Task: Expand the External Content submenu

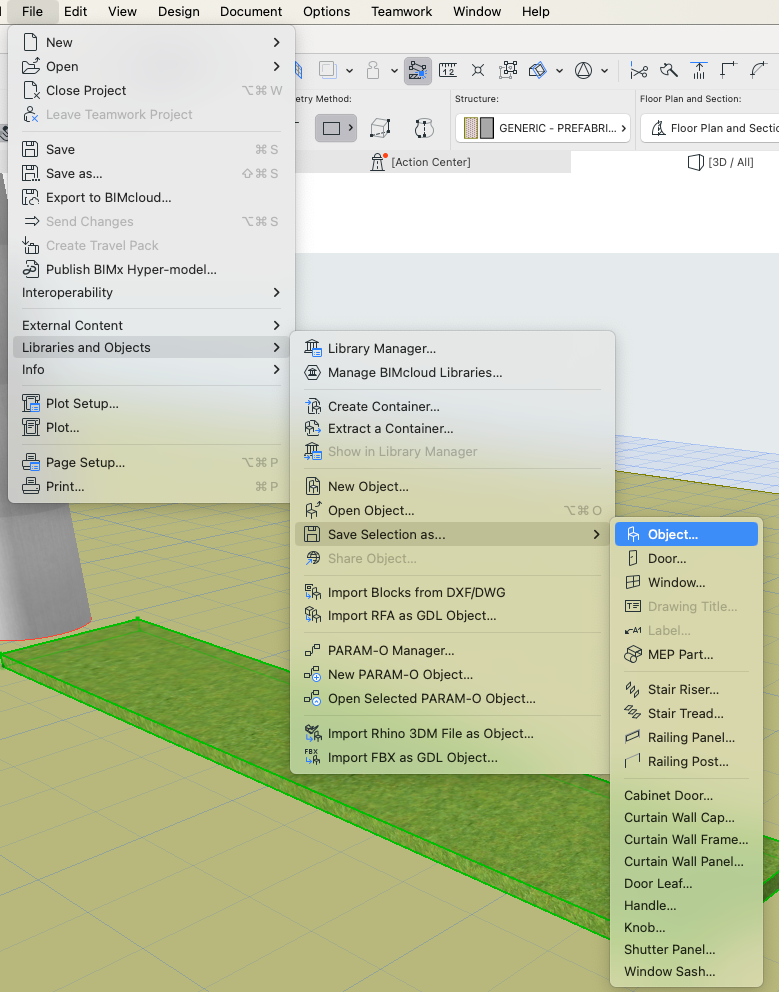Action: (x=151, y=325)
